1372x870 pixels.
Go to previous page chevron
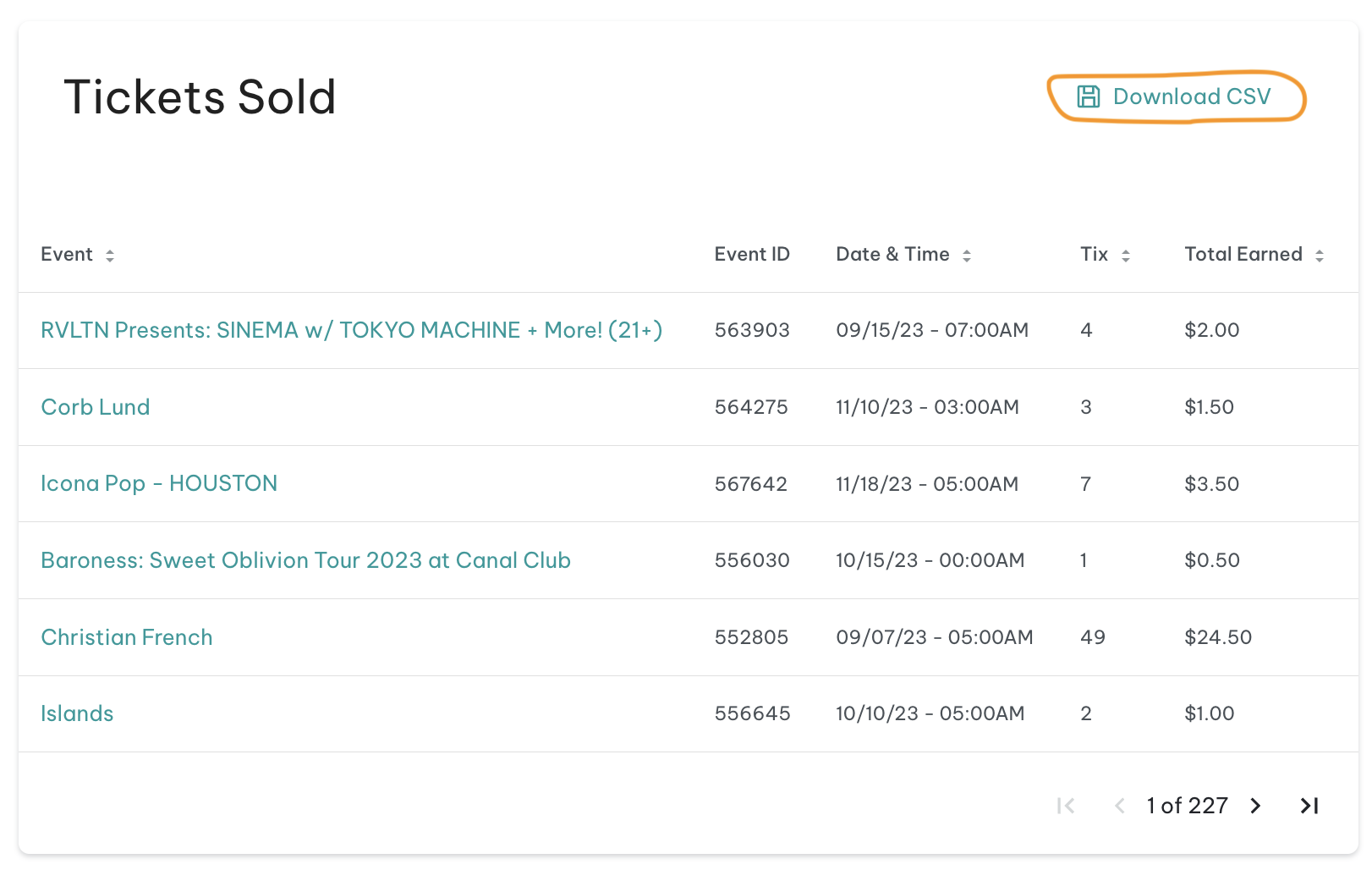click(1119, 806)
